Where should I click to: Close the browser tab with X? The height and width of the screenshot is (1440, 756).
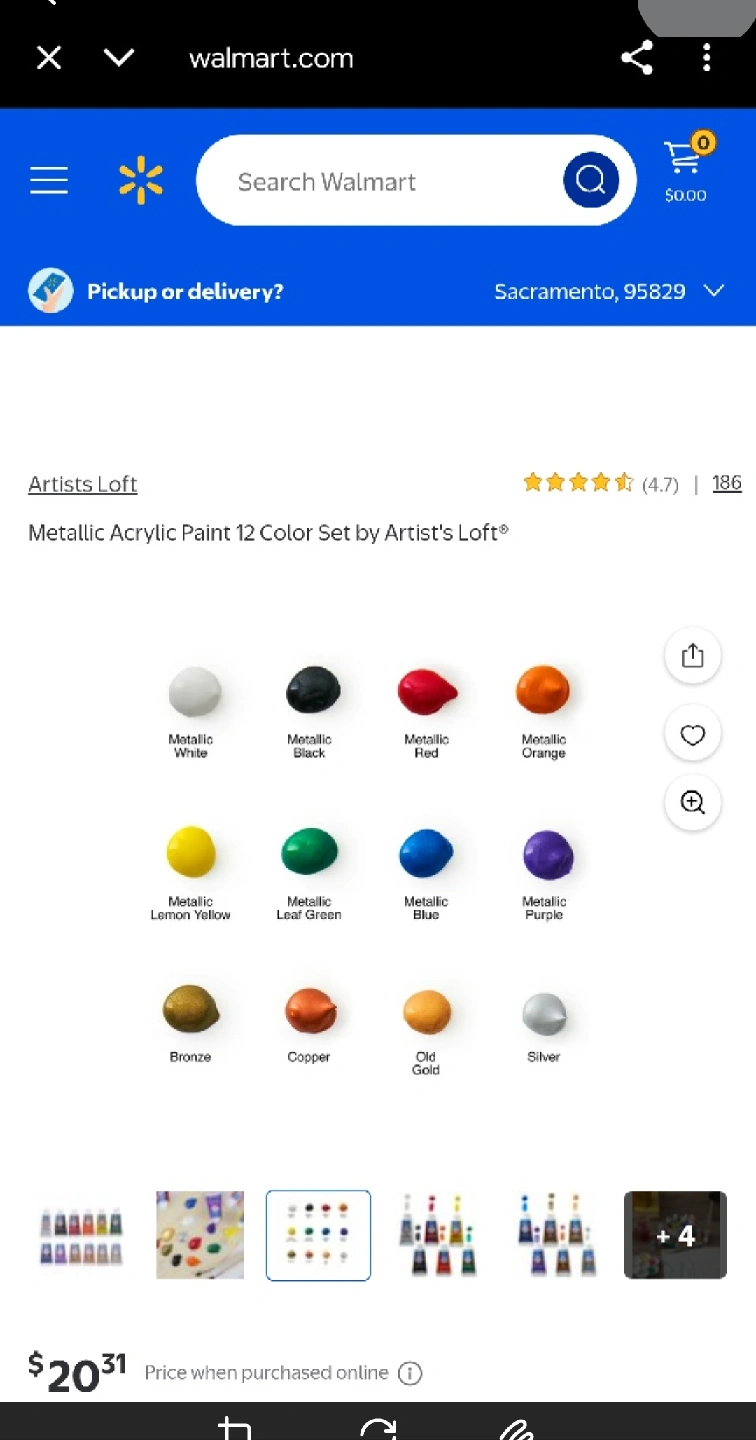click(49, 58)
